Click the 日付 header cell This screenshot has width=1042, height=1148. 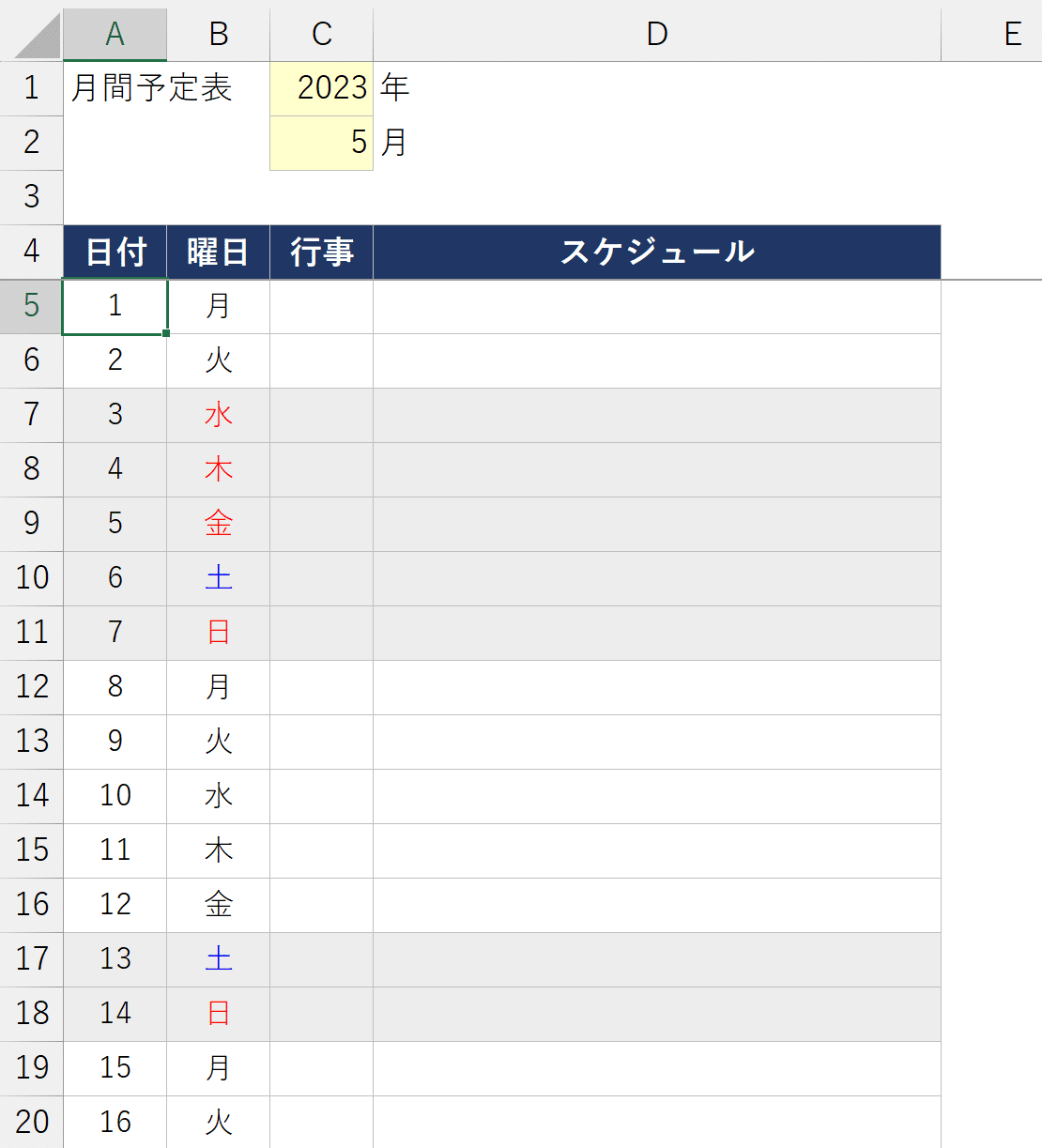[115, 252]
